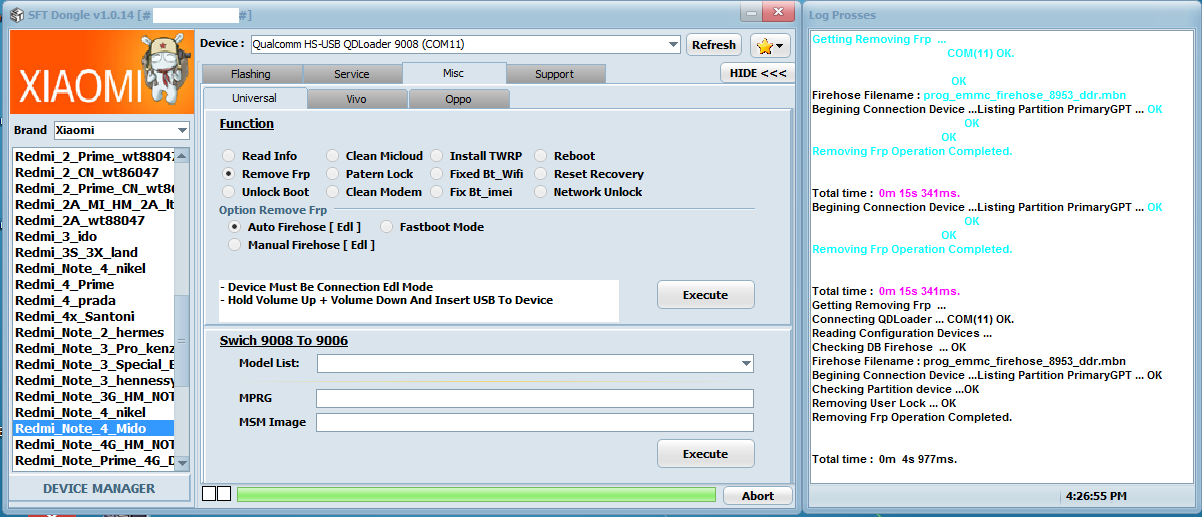Click the HIDE <<< button
The width and height of the screenshot is (1202, 517).
pos(757,73)
